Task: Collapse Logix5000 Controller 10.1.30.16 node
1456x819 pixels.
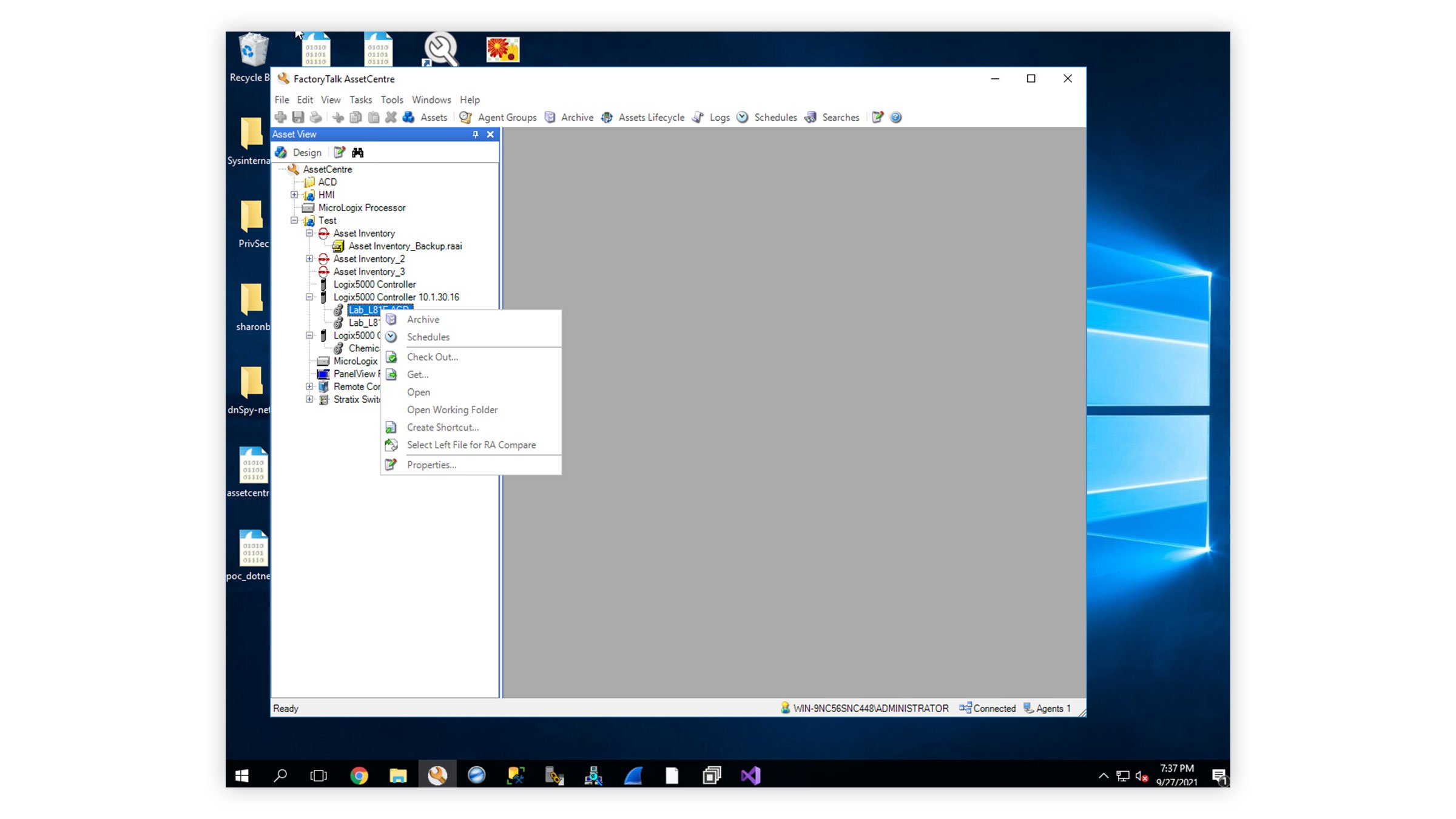Action: pyautogui.click(x=309, y=297)
